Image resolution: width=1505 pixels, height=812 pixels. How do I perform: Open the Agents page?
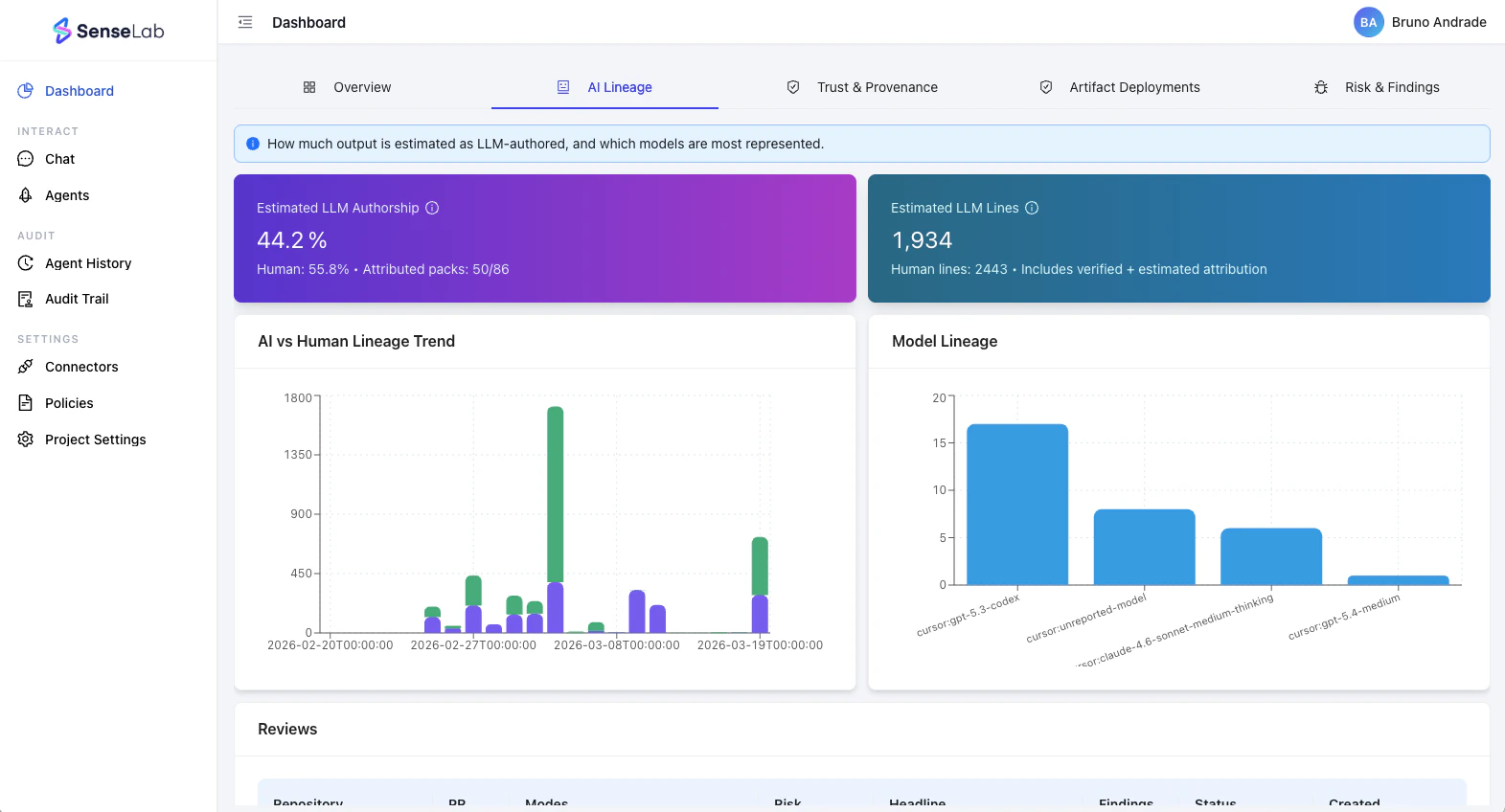pos(66,195)
